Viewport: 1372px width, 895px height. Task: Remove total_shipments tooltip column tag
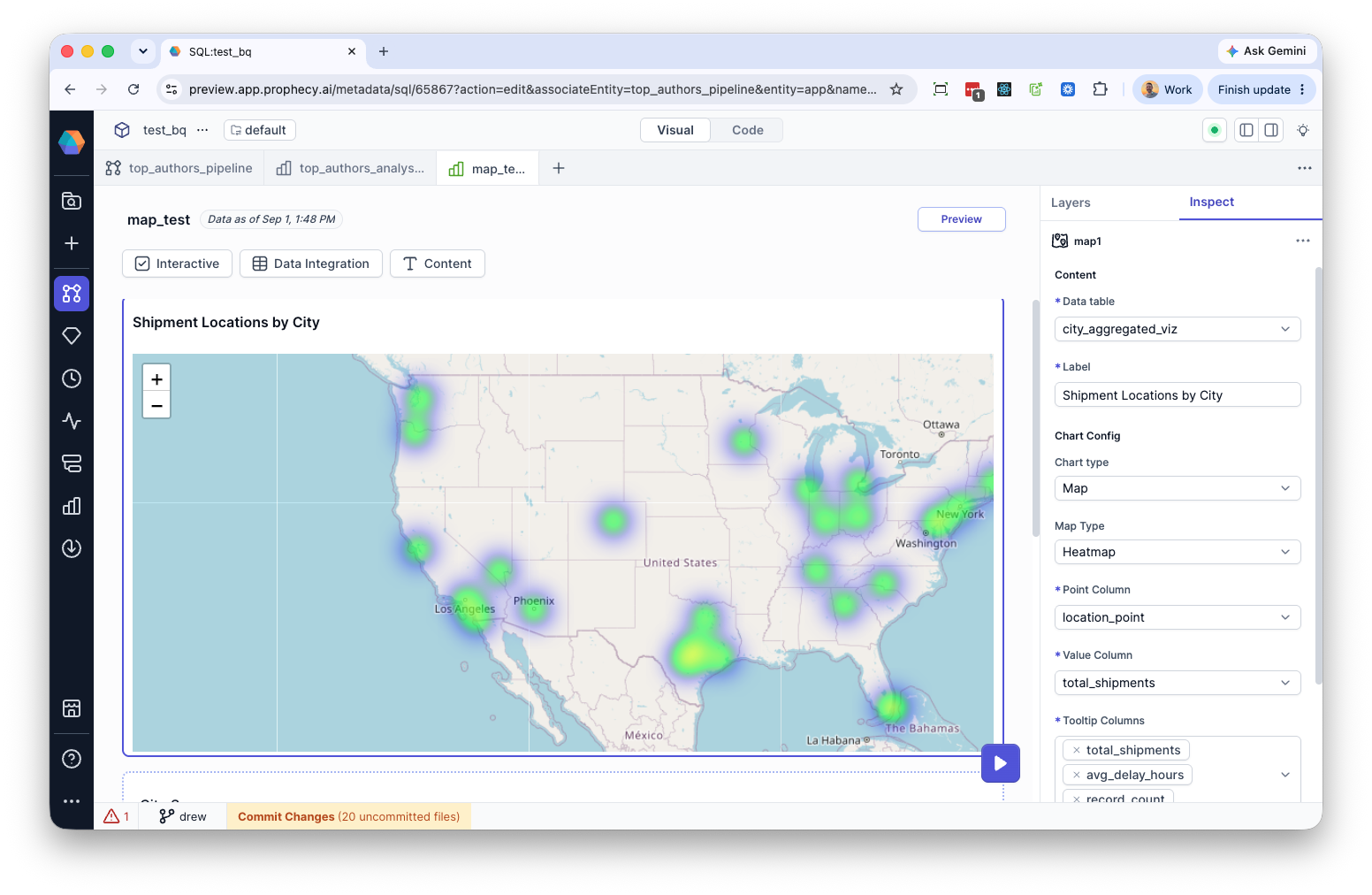click(1076, 750)
